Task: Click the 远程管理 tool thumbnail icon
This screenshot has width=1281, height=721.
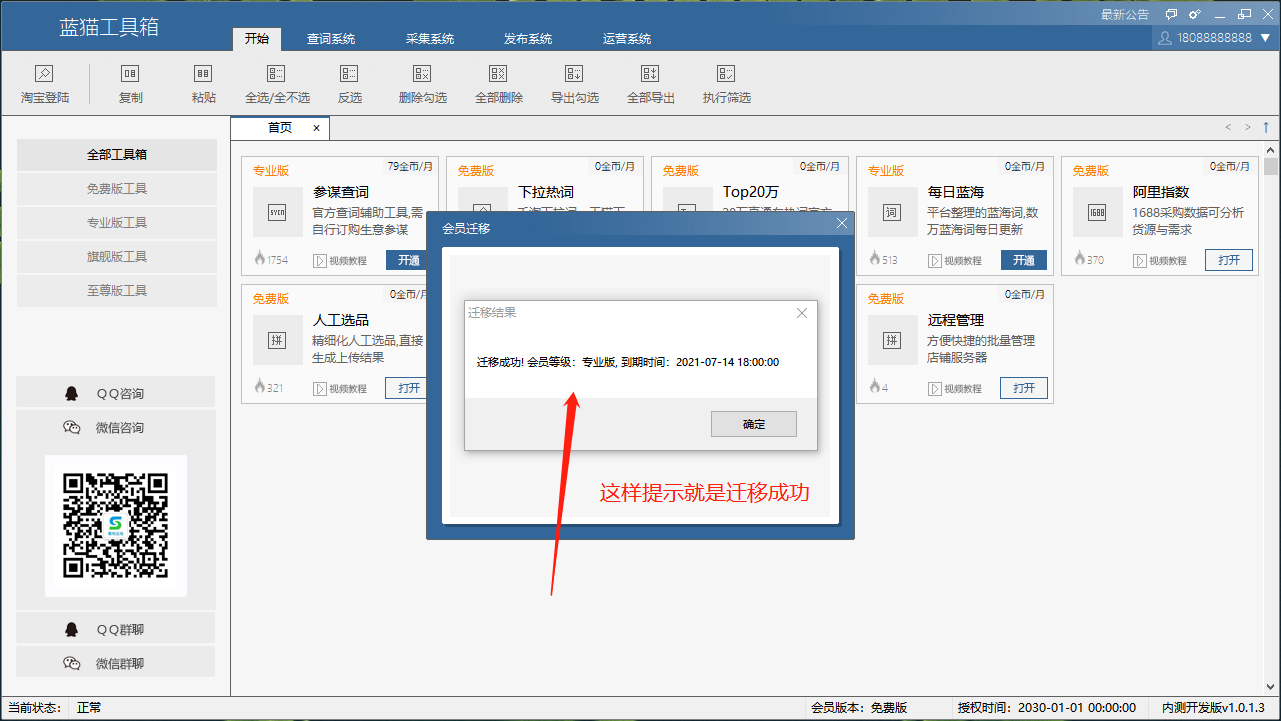Action: 892,340
